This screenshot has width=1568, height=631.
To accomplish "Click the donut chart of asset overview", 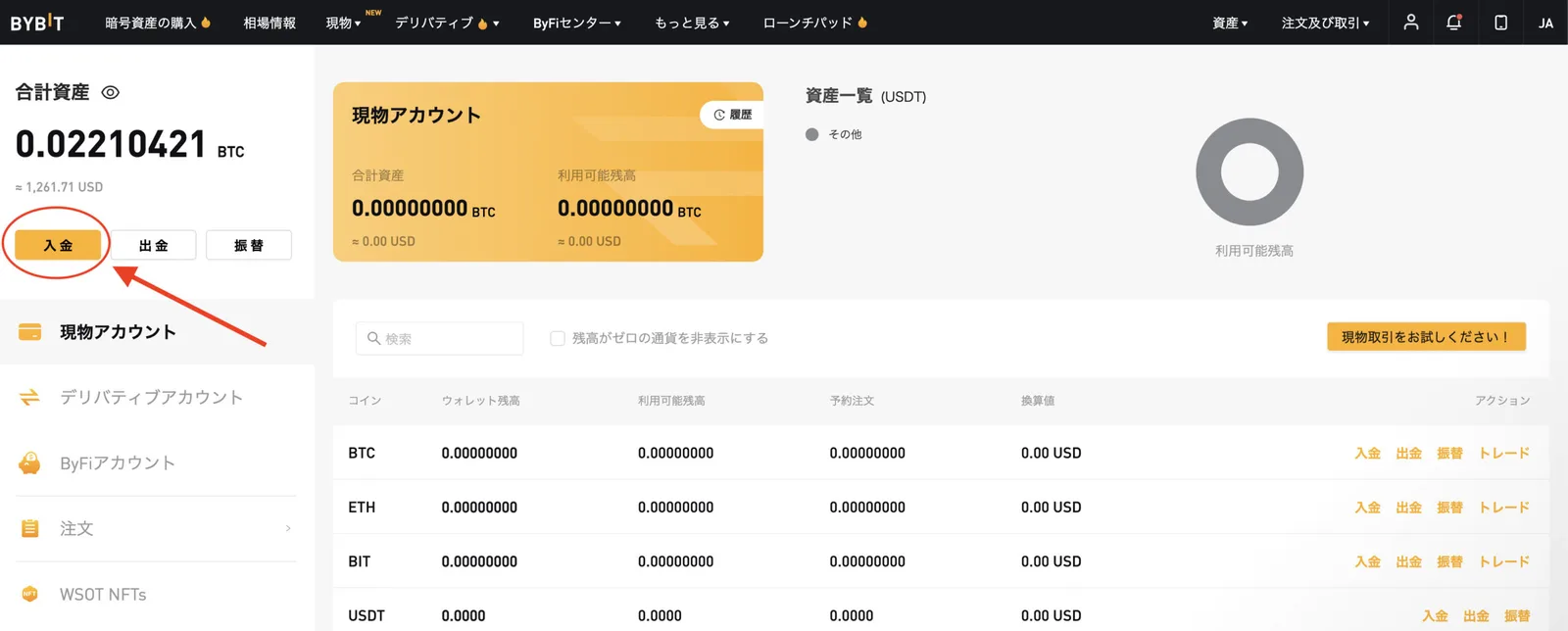I will click(1249, 172).
